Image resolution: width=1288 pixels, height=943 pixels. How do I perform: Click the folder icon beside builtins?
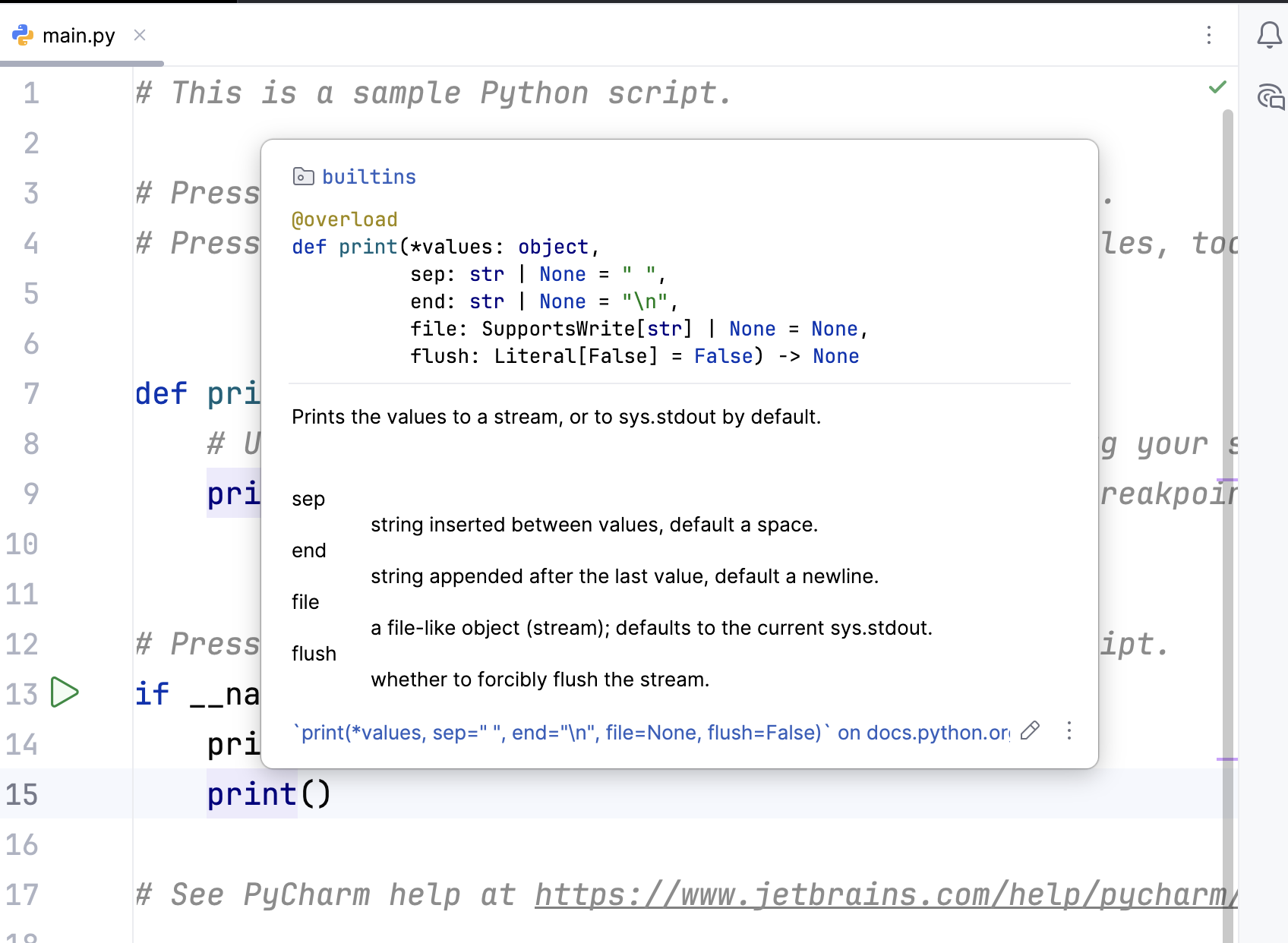tap(303, 177)
